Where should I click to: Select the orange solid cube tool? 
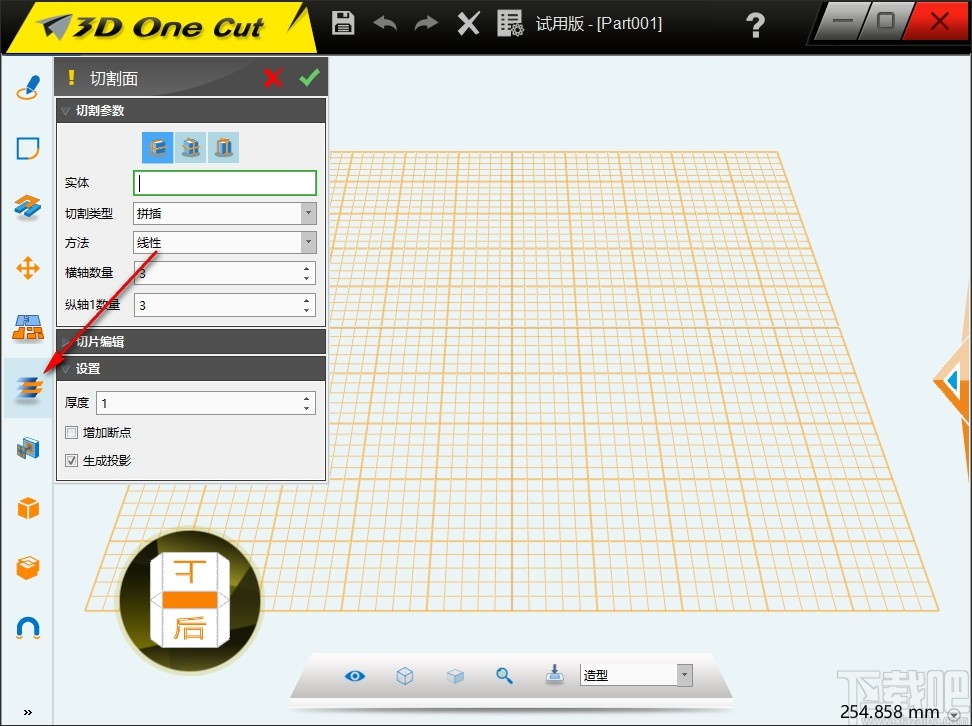coord(28,508)
